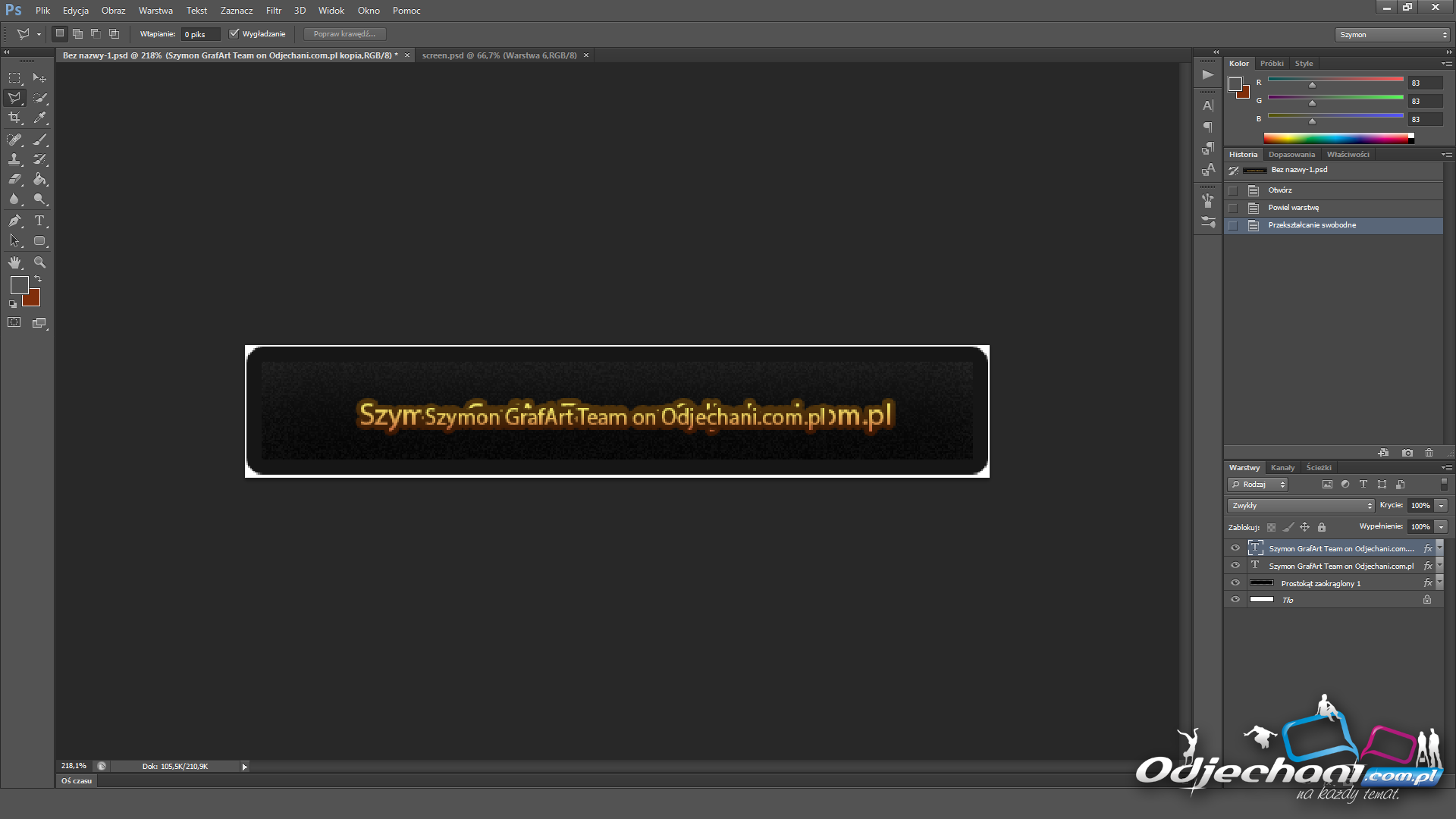Toggle lock transparent pixels
Viewport: 1456px width, 819px height.
point(1272,527)
